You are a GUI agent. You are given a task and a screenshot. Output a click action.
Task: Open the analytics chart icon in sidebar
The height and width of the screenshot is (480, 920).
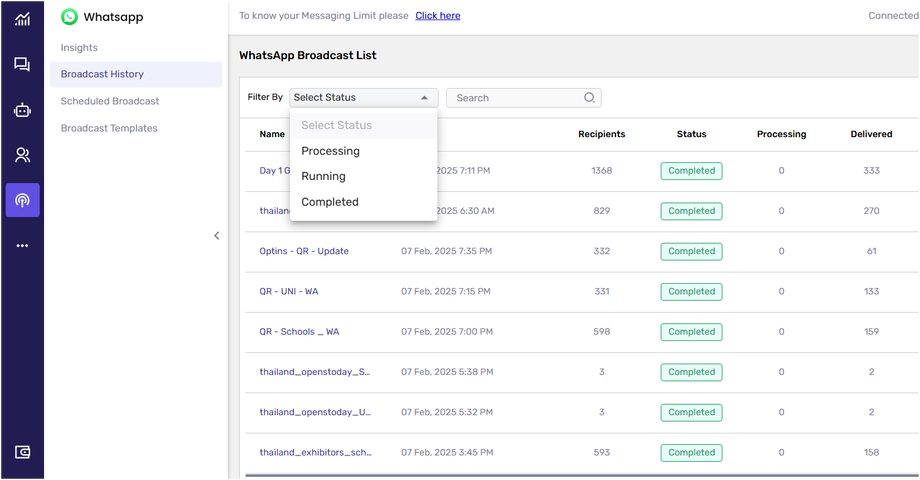(22, 20)
